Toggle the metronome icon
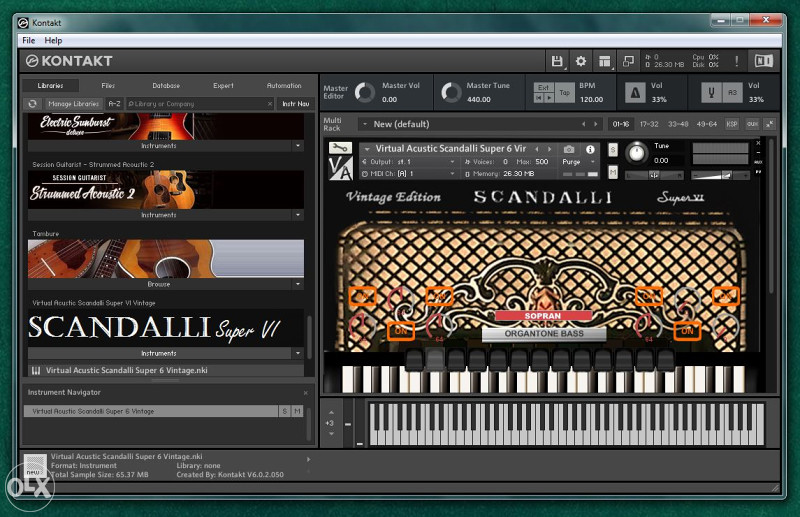 click(x=635, y=92)
